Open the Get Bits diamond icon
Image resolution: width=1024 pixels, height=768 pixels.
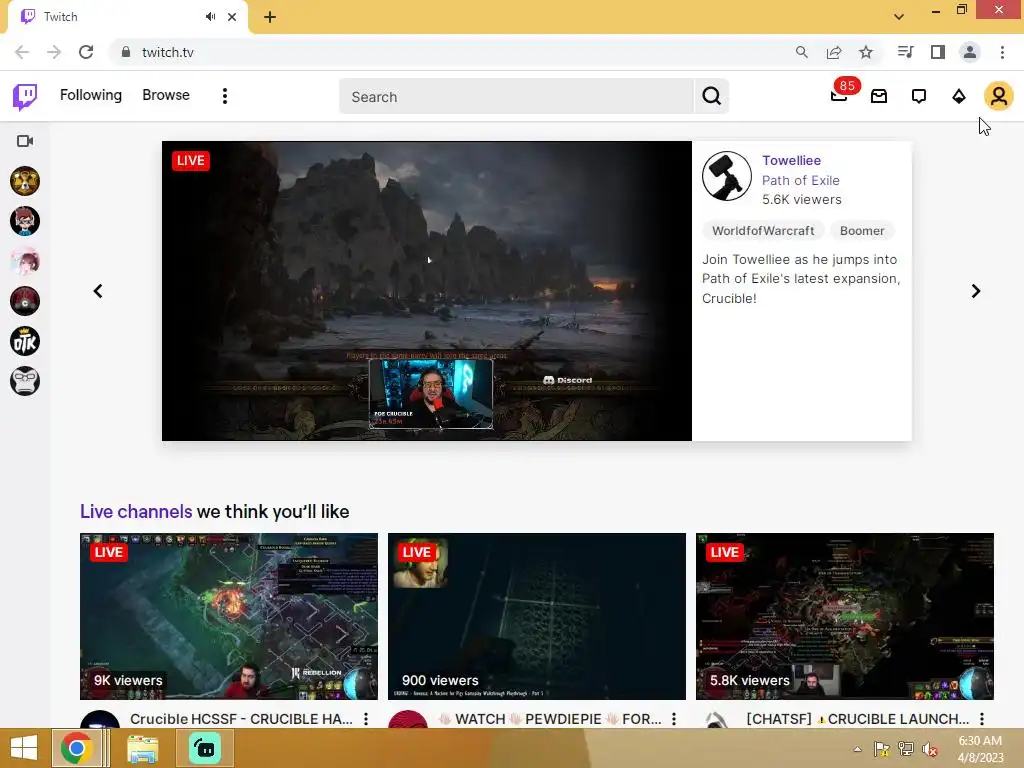[x=959, y=97]
